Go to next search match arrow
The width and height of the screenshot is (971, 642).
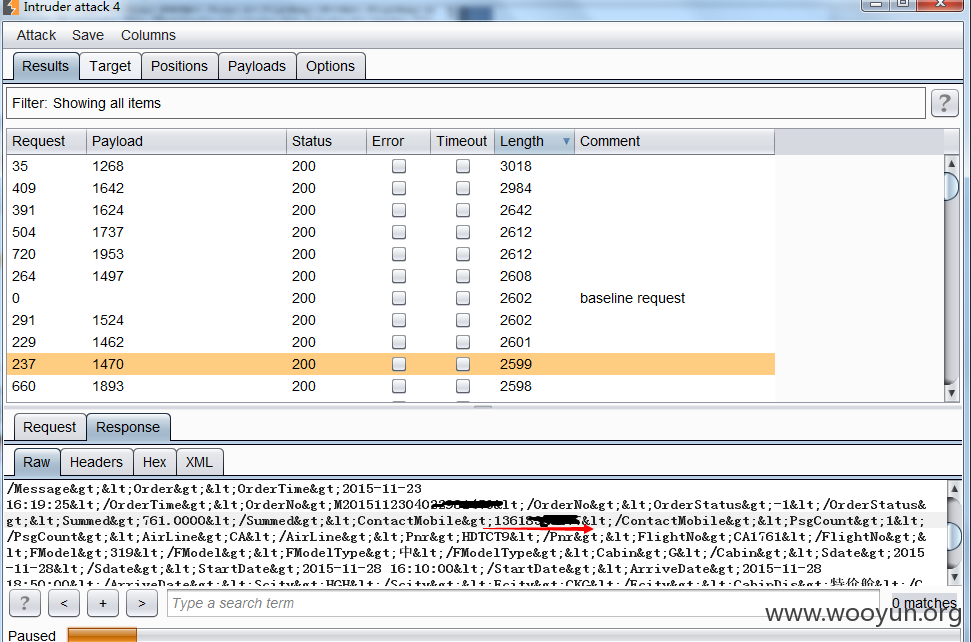click(142, 603)
